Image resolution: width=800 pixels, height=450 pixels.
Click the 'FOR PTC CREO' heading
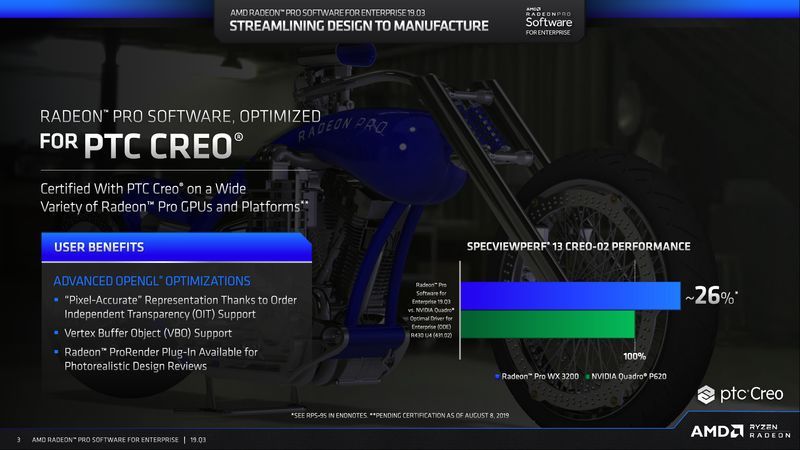pos(141,145)
